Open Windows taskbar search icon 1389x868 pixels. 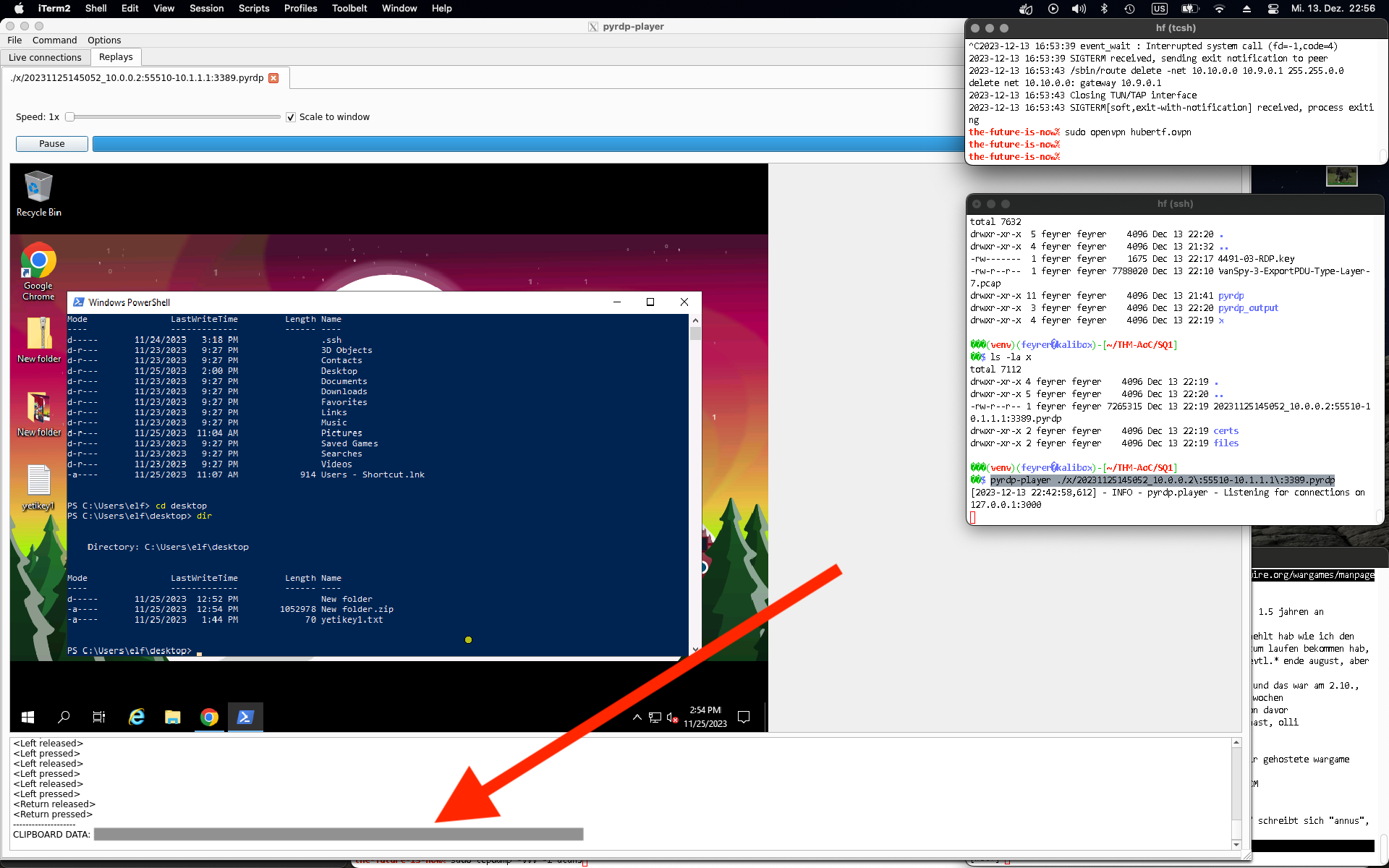pos(64,717)
